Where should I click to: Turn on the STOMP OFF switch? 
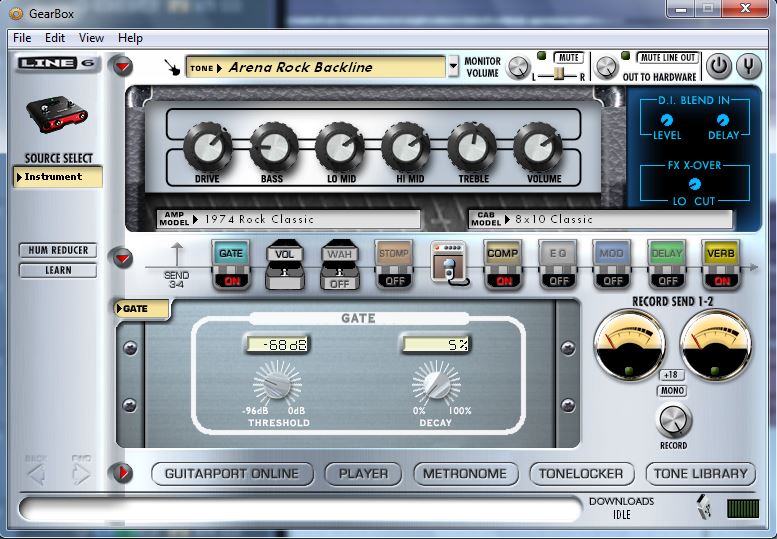(x=395, y=281)
